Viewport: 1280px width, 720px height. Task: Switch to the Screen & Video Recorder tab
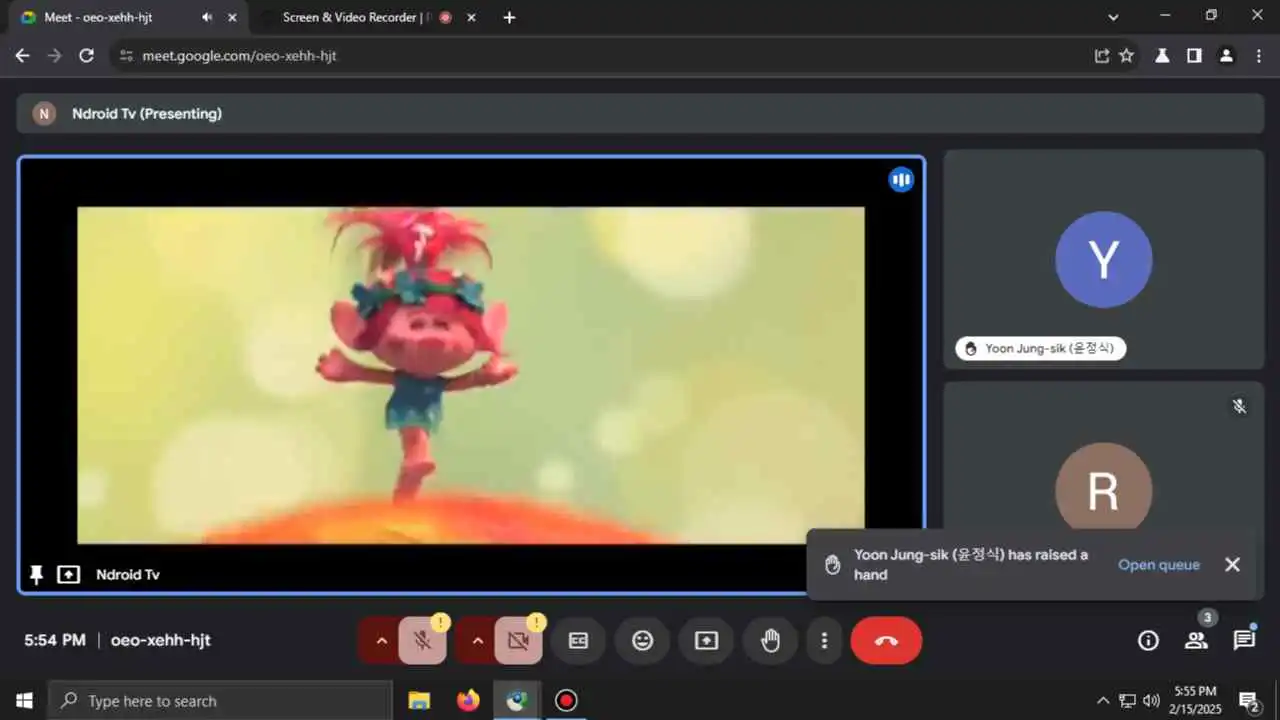(355, 17)
